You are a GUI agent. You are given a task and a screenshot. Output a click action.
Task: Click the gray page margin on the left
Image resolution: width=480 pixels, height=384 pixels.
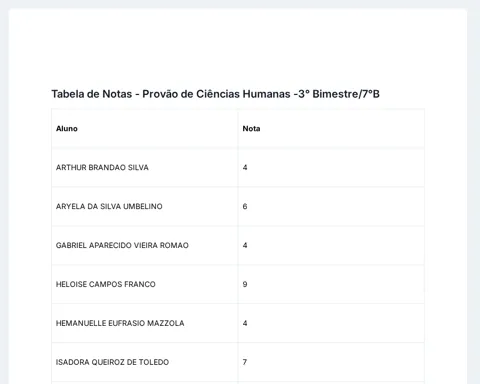[x=4, y=200]
